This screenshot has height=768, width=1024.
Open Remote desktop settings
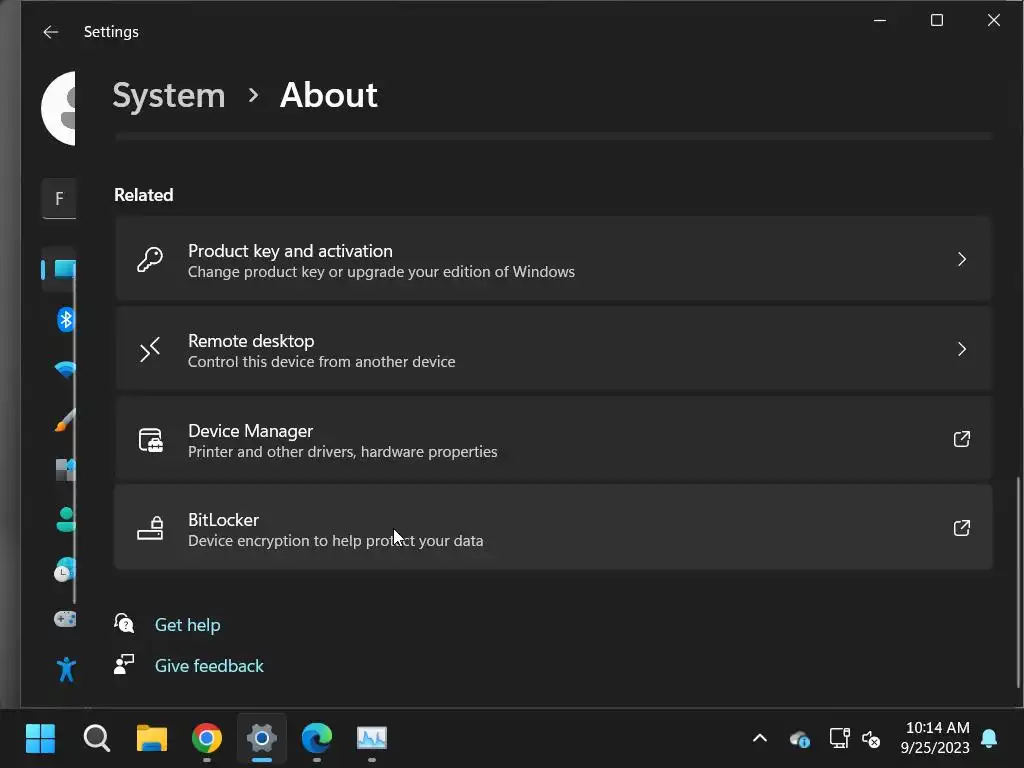coord(553,349)
